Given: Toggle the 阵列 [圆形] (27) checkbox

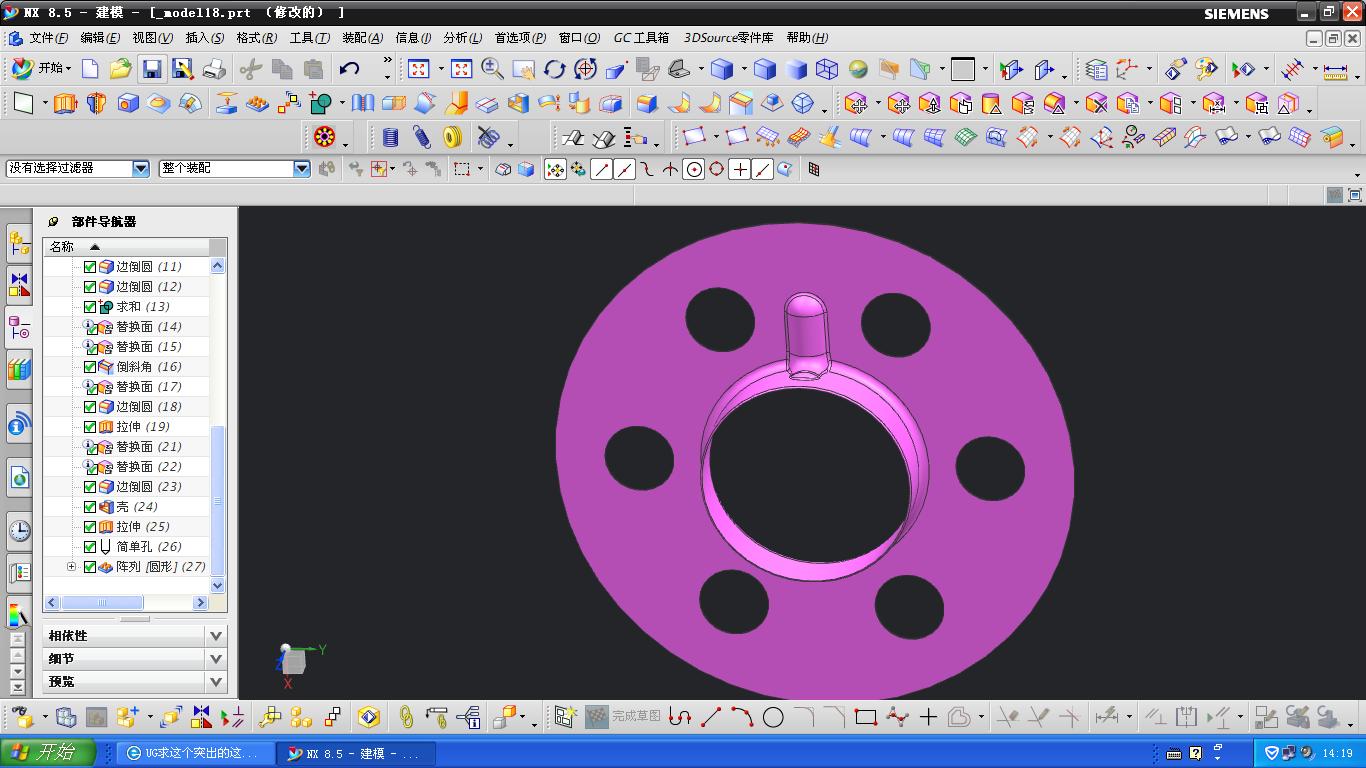Looking at the screenshot, I should pos(90,567).
